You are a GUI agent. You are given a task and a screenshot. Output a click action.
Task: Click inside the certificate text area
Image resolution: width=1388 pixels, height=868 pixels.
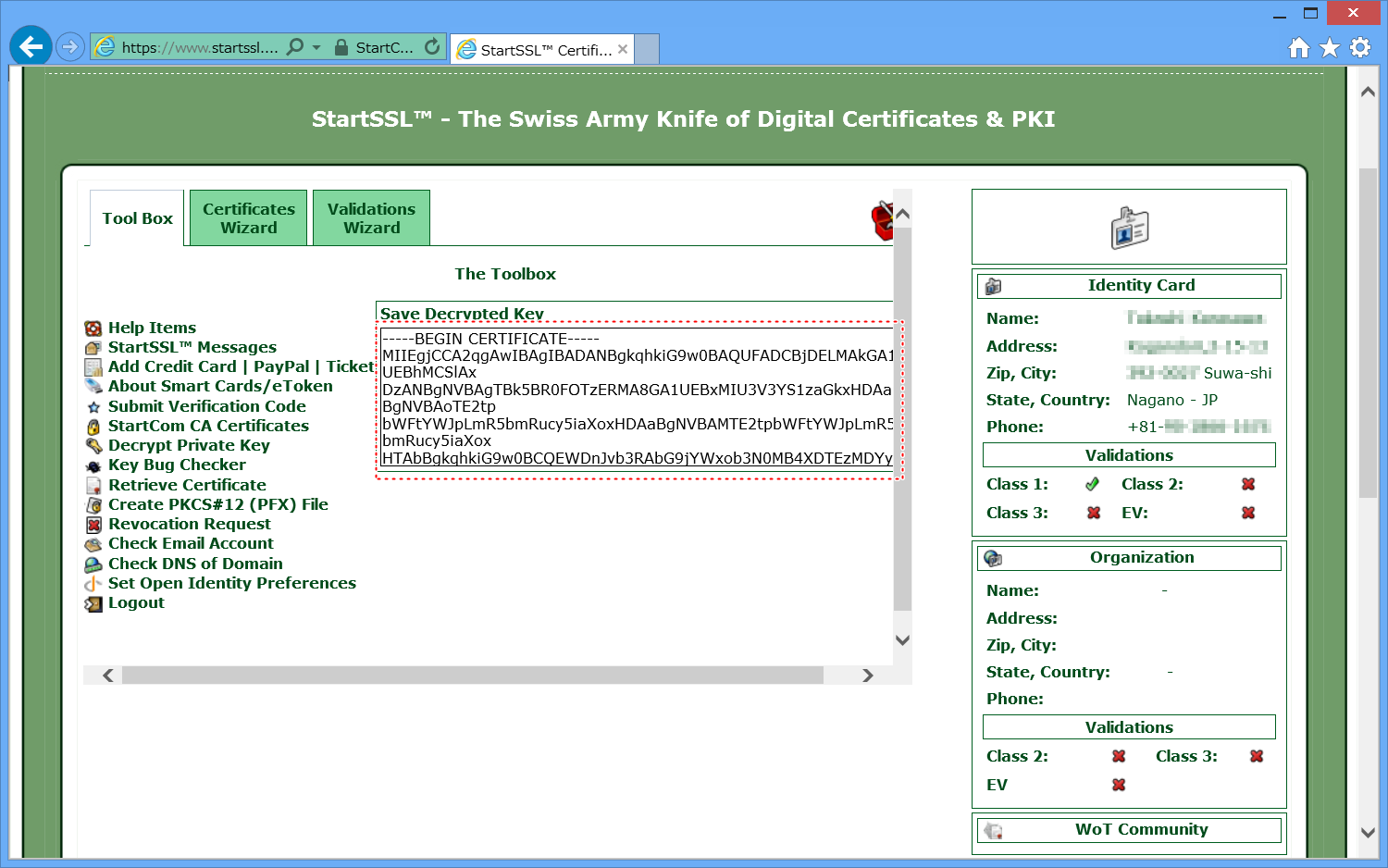tap(637, 398)
